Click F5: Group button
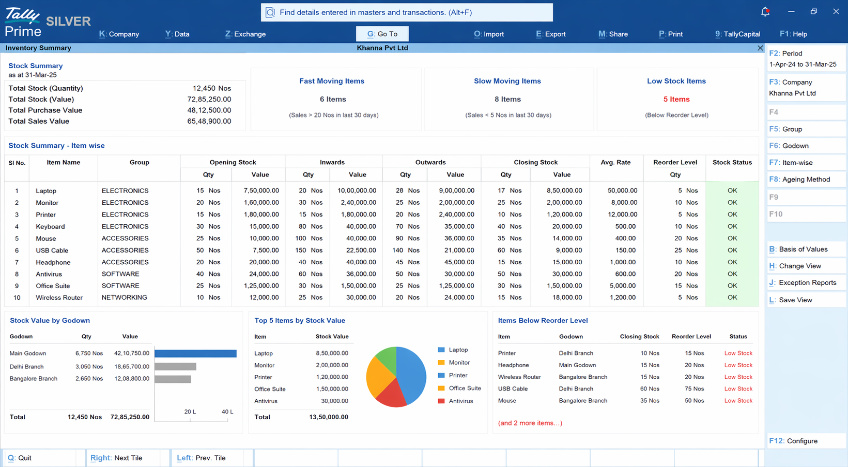This screenshot has height=467, width=848. pos(805,129)
